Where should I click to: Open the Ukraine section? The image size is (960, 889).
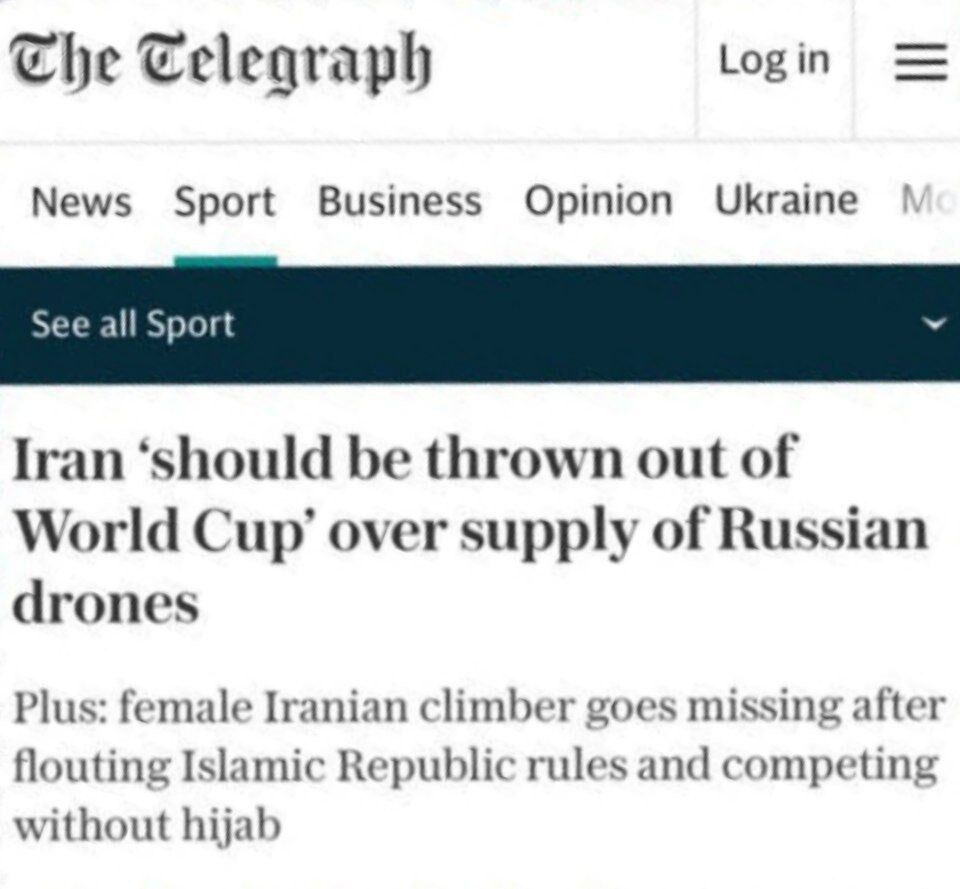pyautogui.click(x=785, y=201)
